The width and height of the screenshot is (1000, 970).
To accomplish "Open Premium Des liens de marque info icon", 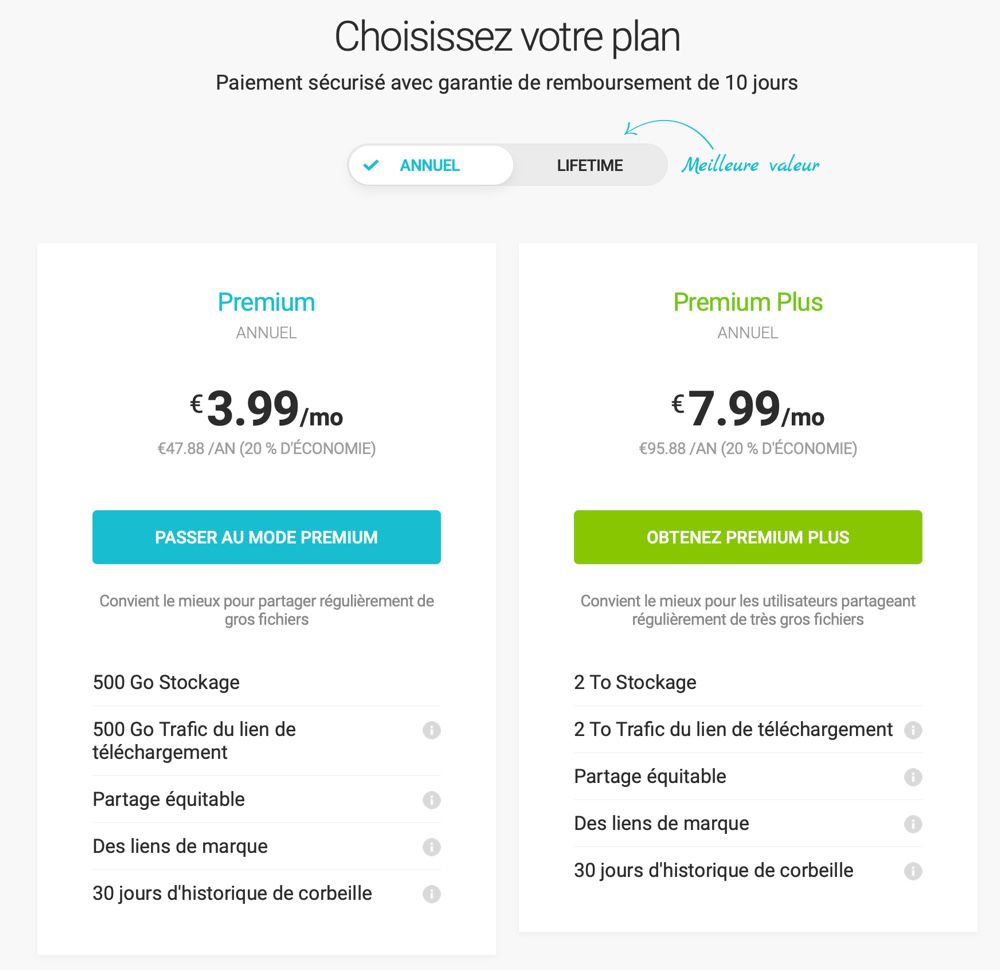I will click(432, 847).
